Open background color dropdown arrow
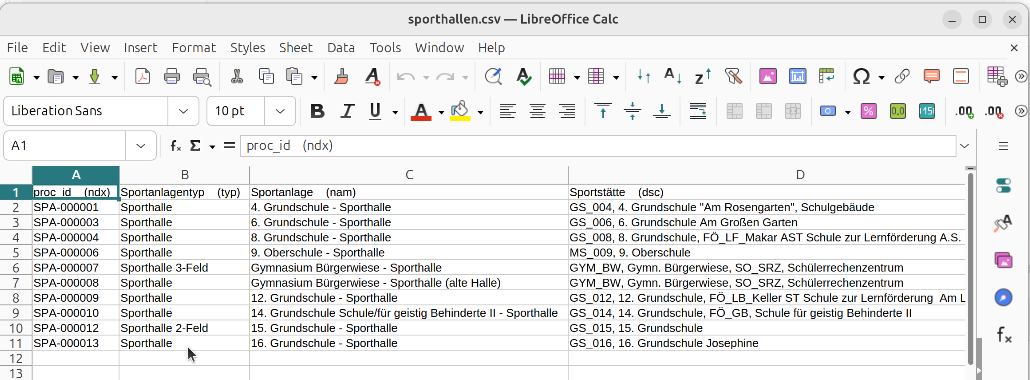Image resolution: width=1030 pixels, height=380 pixels. tap(480, 112)
